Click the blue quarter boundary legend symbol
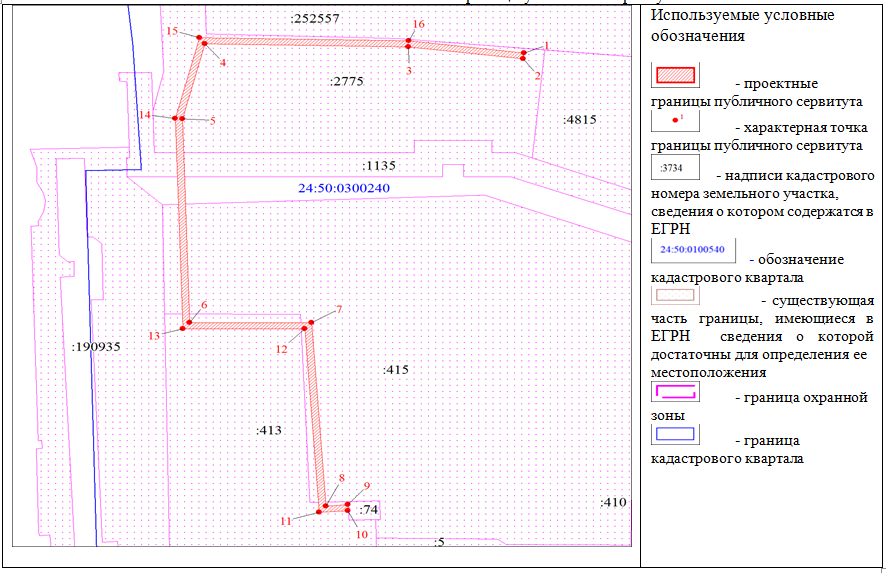This screenshot has height=573, width=886. click(x=675, y=434)
